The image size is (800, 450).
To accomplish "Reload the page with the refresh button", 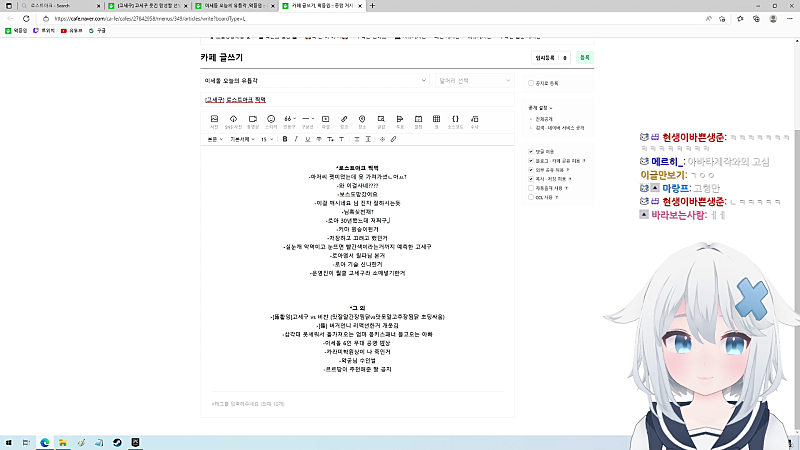I will (26, 19).
